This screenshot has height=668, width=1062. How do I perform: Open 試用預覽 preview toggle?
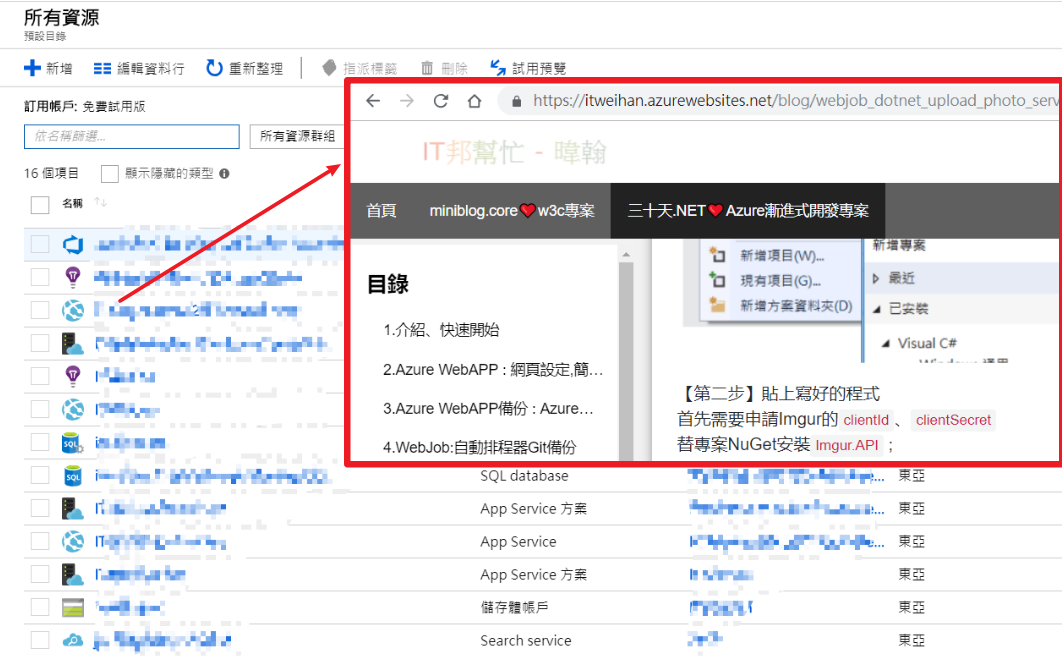528,68
